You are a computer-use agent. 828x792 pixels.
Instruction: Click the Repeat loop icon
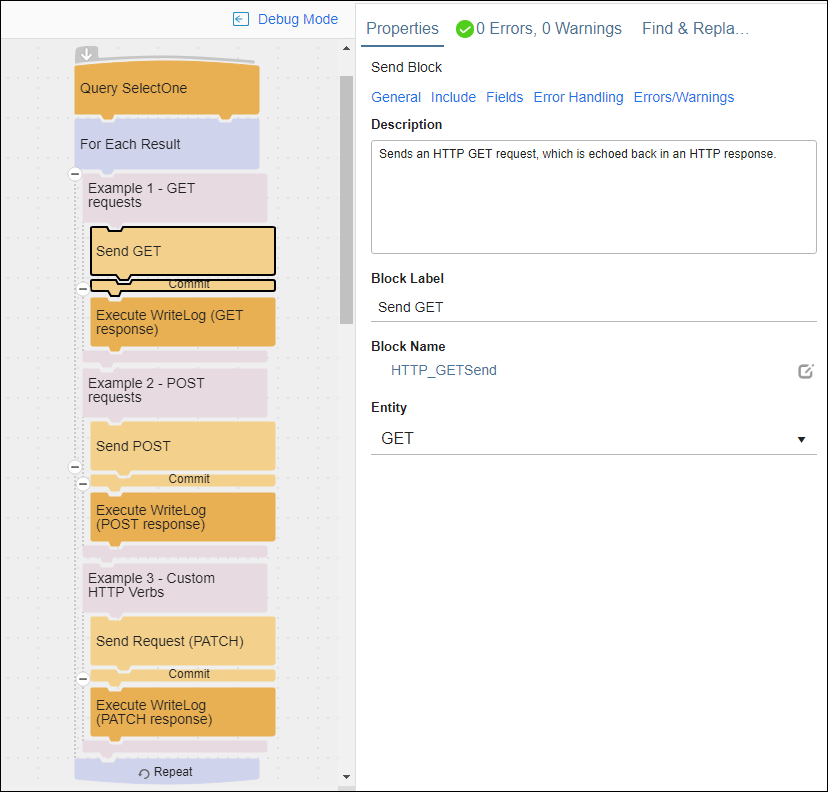tap(144, 773)
